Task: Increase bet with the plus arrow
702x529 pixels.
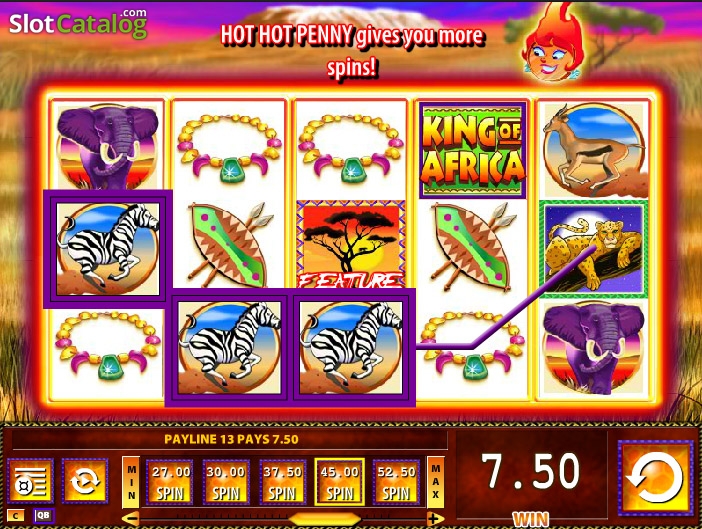Action: [x=434, y=519]
